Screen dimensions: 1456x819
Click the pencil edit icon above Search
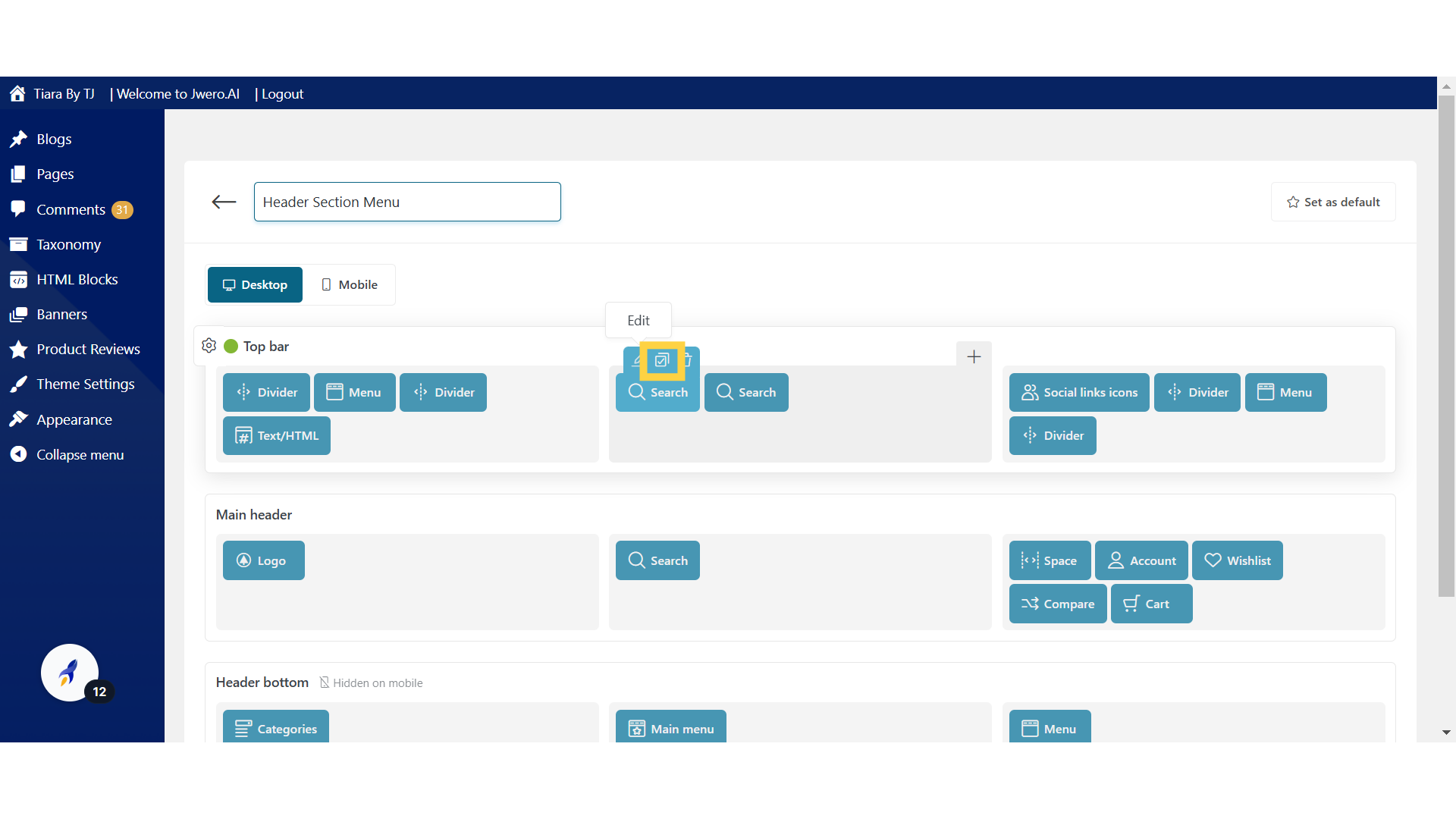click(x=635, y=360)
